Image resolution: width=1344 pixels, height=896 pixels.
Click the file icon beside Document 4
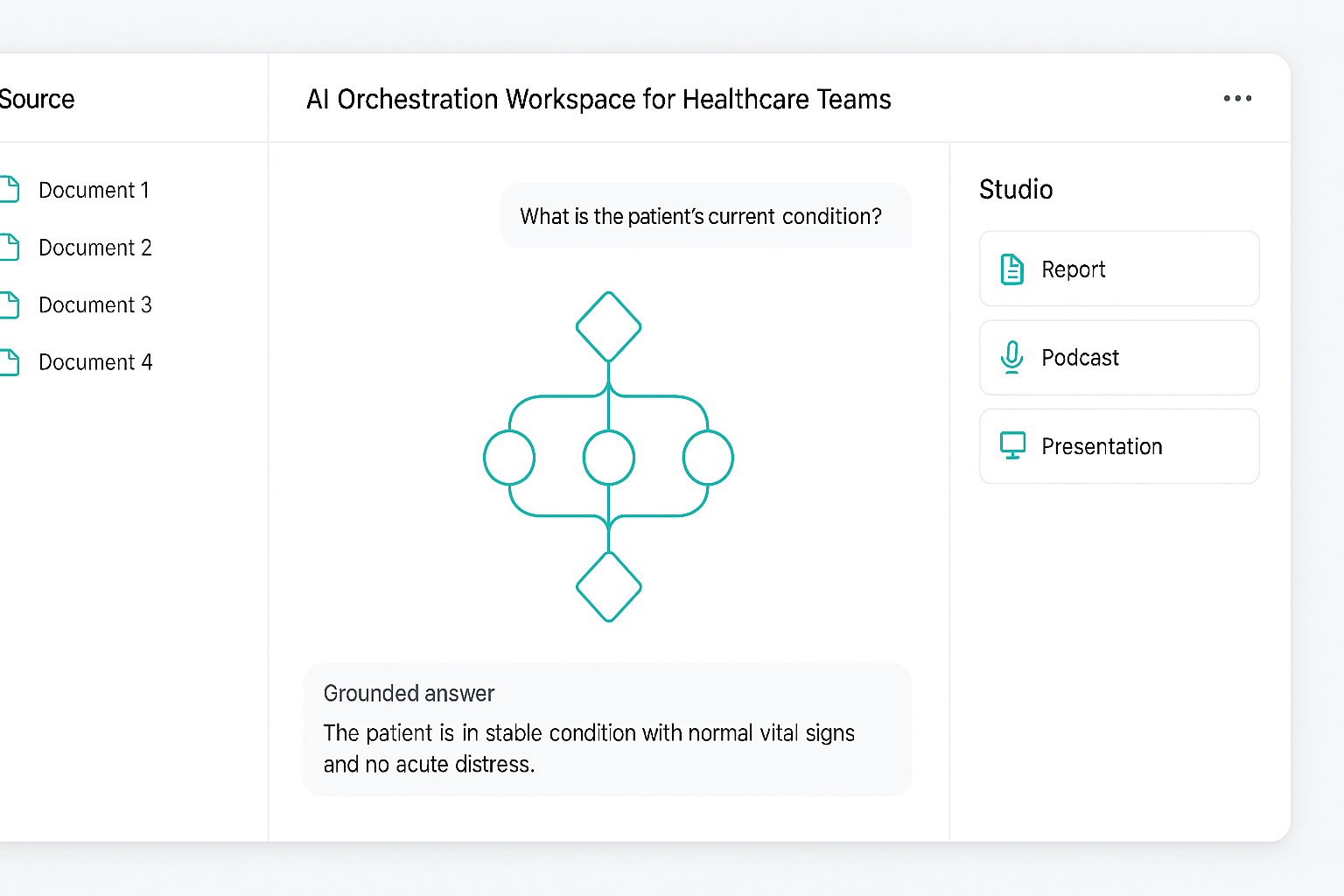point(10,362)
